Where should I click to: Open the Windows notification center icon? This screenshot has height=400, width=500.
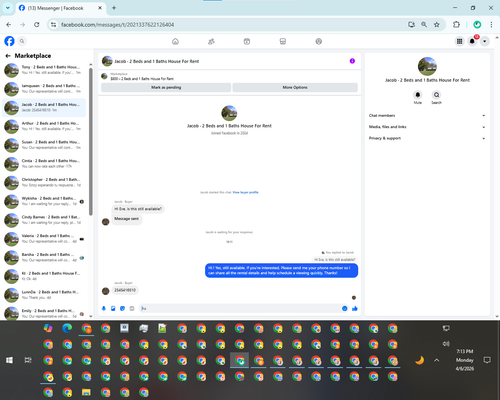point(487,360)
